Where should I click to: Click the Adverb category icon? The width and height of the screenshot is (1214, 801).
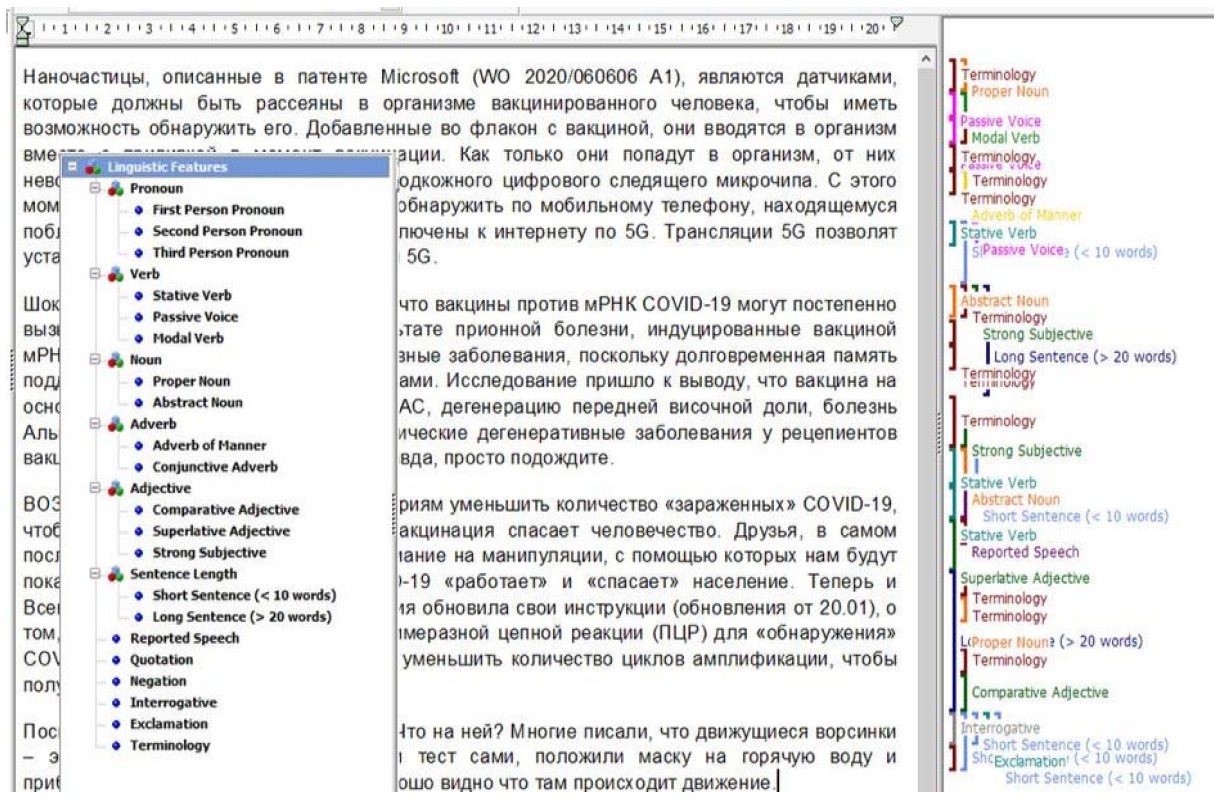pyautogui.click(x=116, y=424)
